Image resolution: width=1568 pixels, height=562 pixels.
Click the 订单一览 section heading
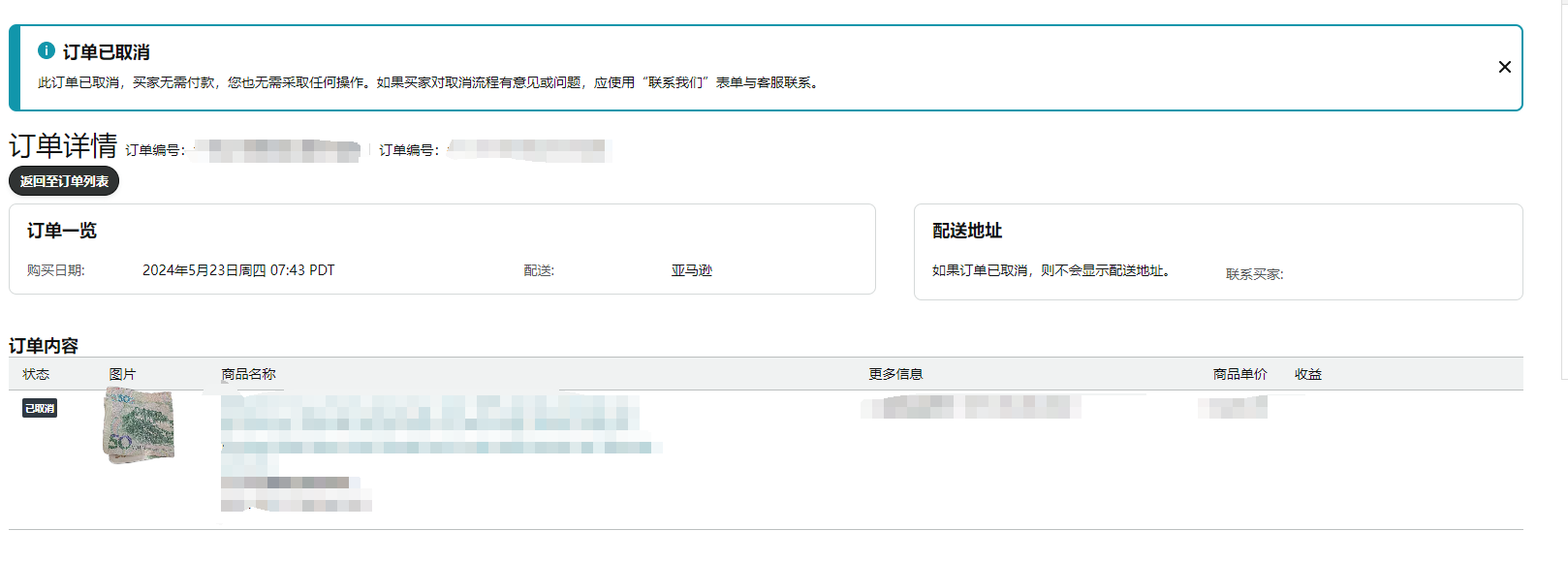coord(62,231)
